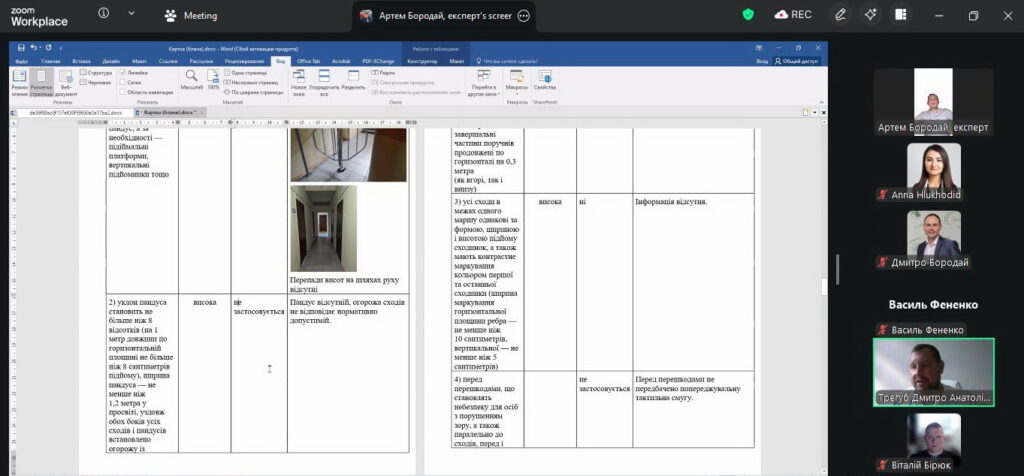Enable Область навигации checkbox

tap(122, 92)
